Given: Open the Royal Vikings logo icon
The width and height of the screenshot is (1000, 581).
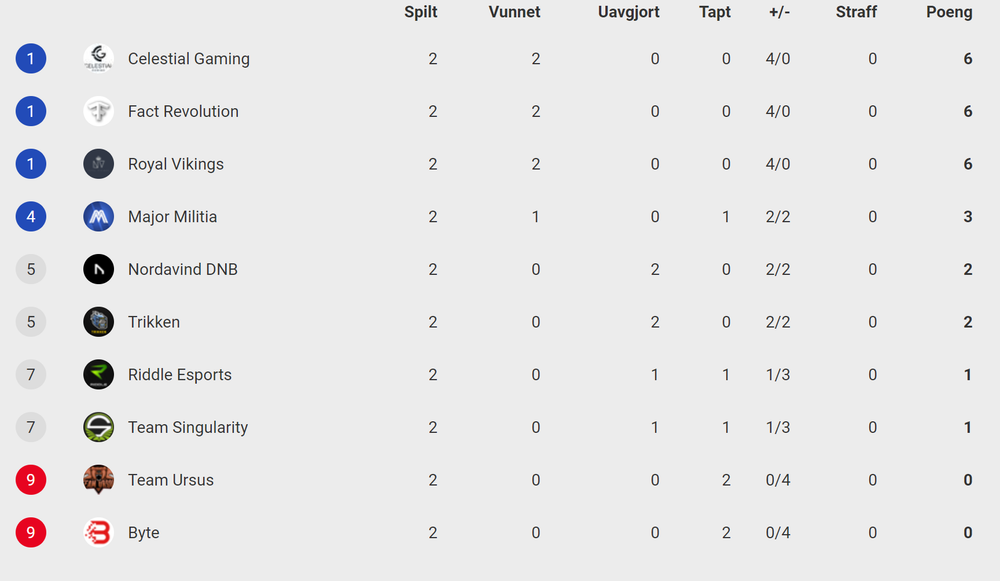Looking at the screenshot, I should point(98,164).
